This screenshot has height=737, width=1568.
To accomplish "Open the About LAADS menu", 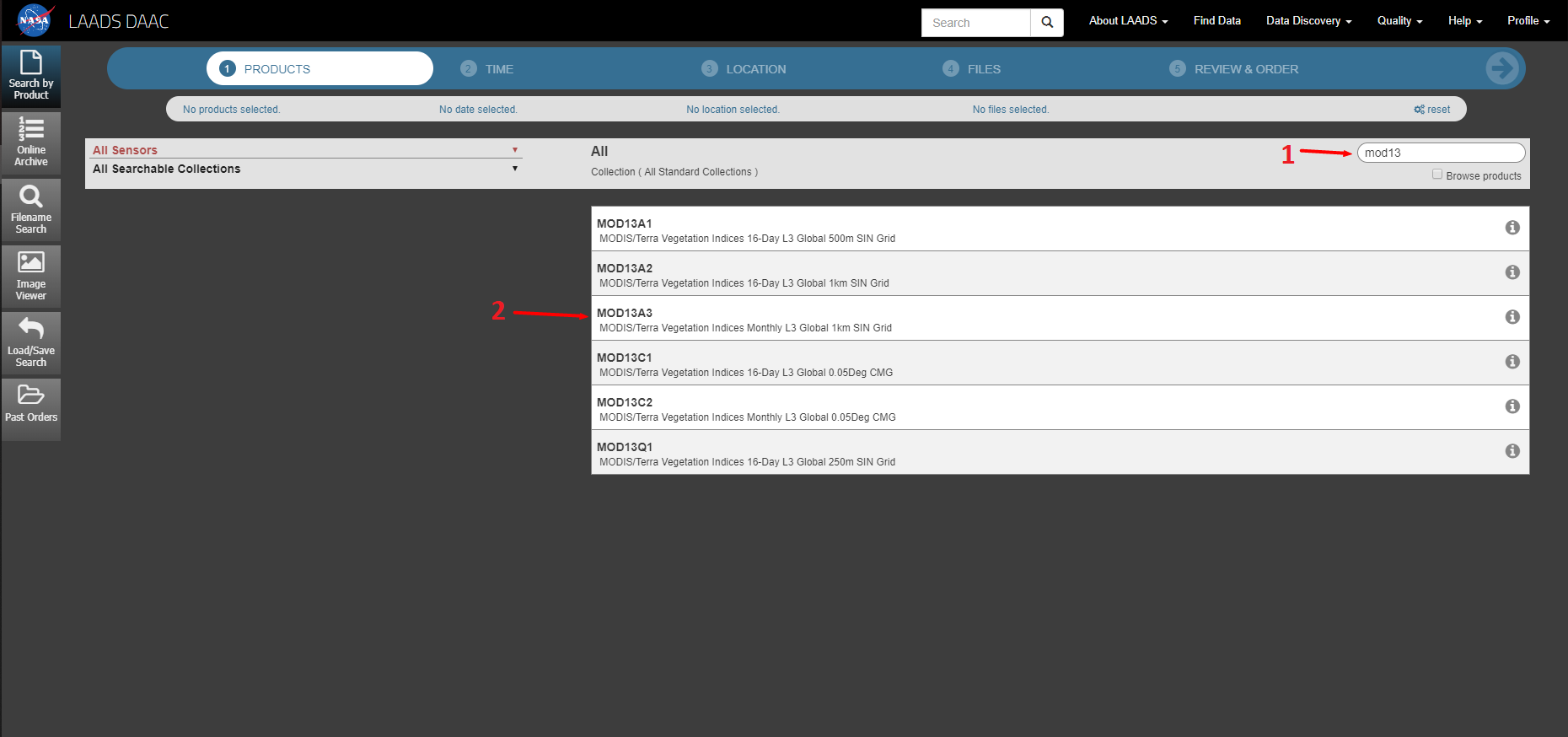I will tap(1128, 21).
